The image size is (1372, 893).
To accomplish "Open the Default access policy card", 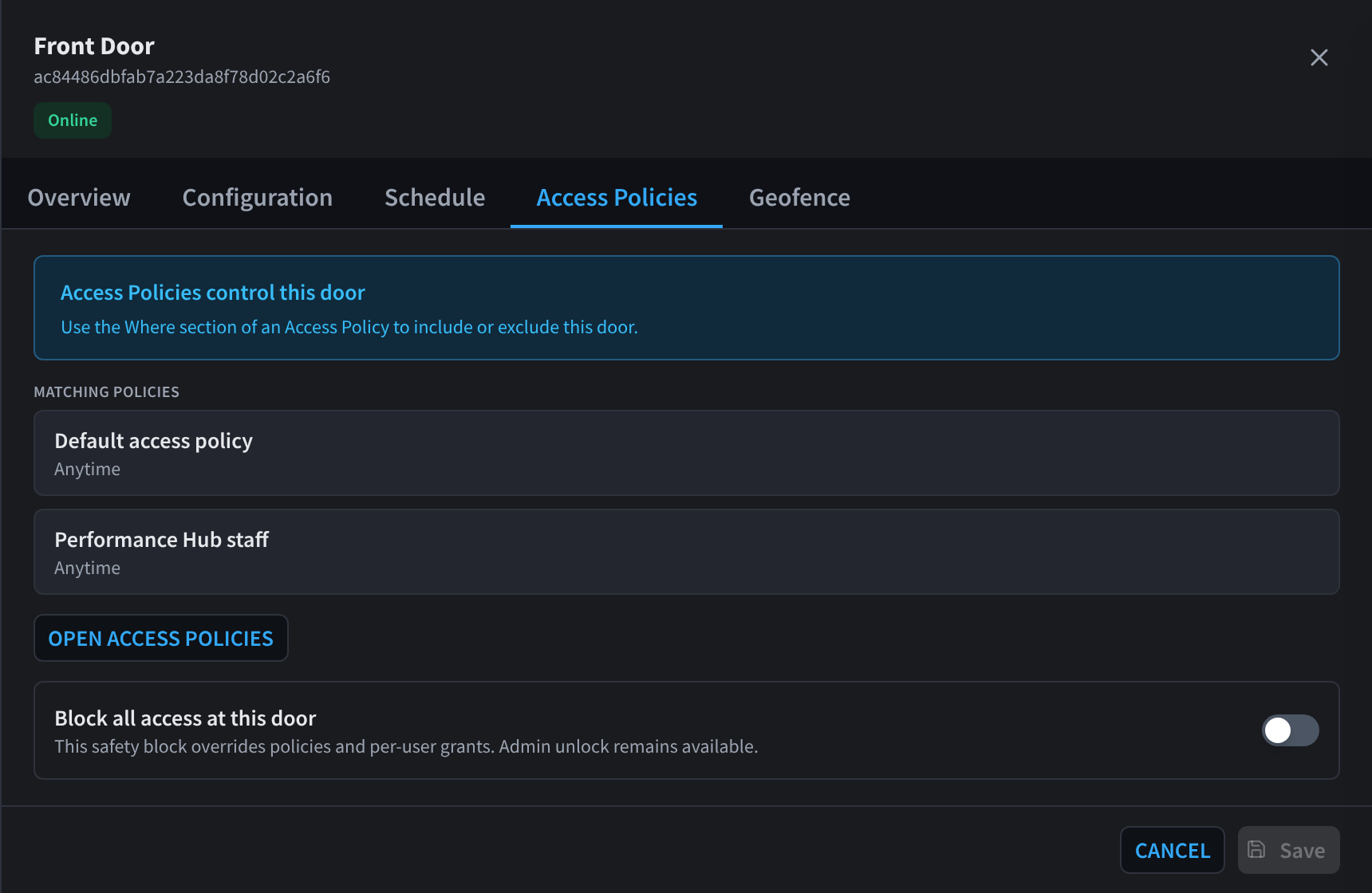I will 686,453.
